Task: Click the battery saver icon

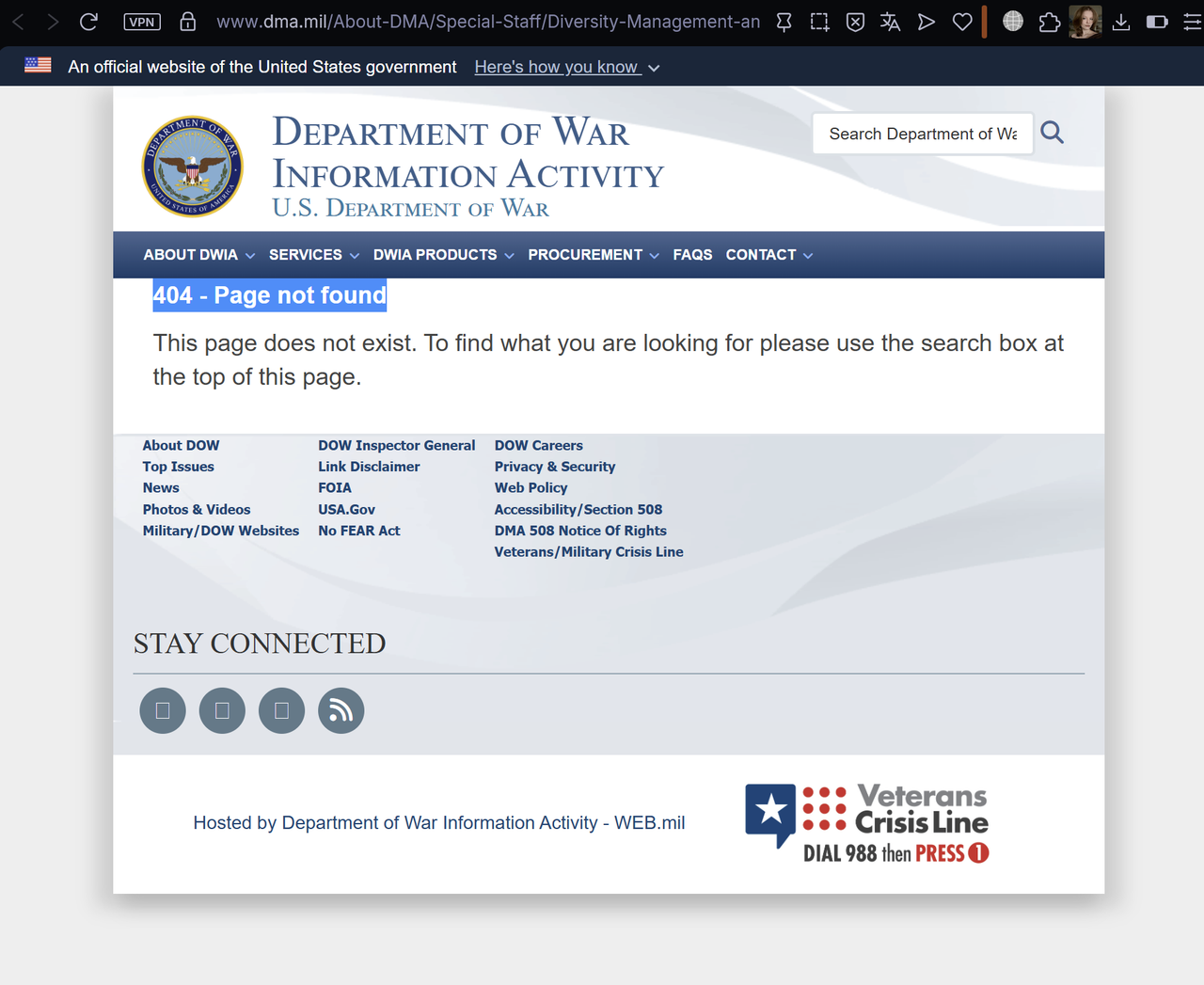Action: pyautogui.click(x=1157, y=22)
